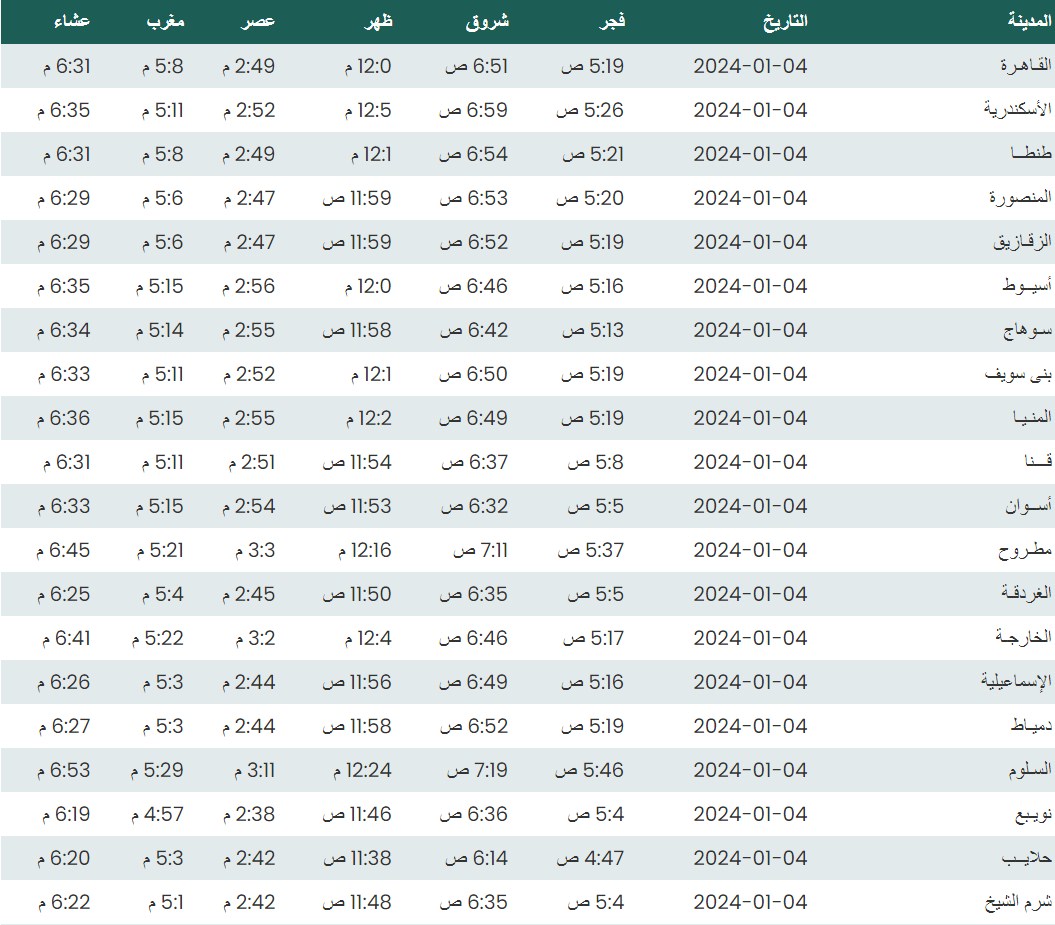Select the الأسكندرية city name cell
This screenshot has width=1055, height=925.
[1018, 110]
